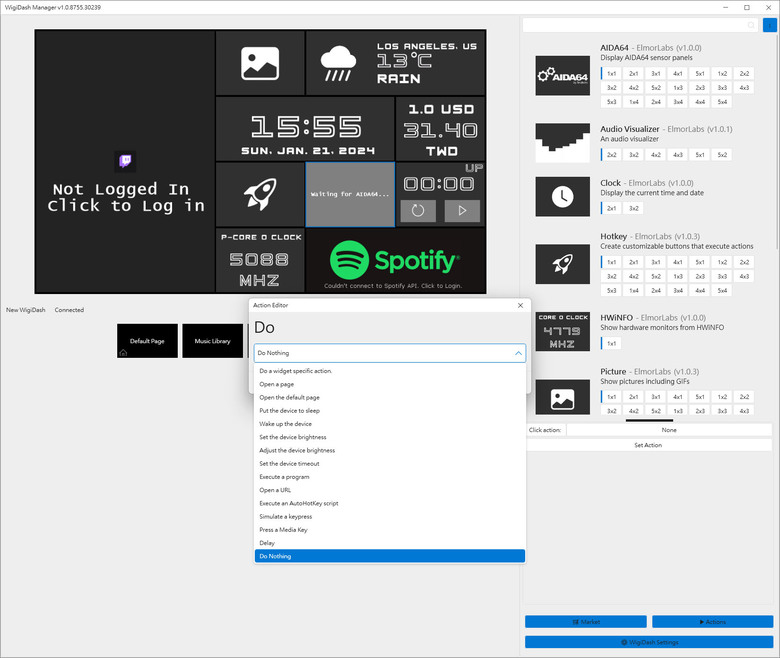The height and width of the screenshot is (658, 780).
Task: Click the Spotify logo widget
Action: click(396, 261)
